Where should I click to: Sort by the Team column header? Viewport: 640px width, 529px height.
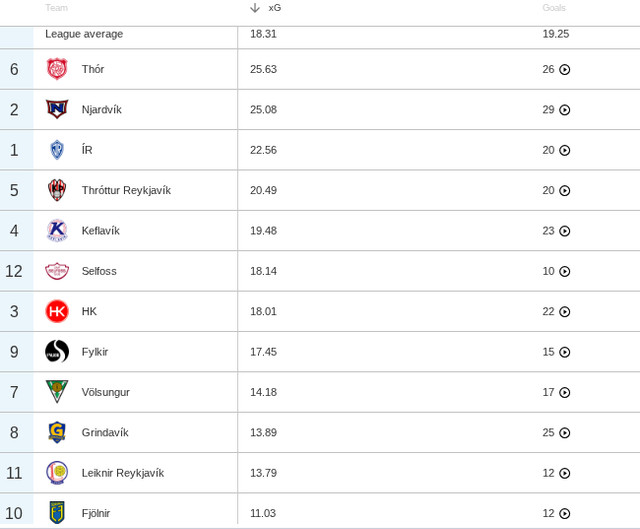pos(56,8)
